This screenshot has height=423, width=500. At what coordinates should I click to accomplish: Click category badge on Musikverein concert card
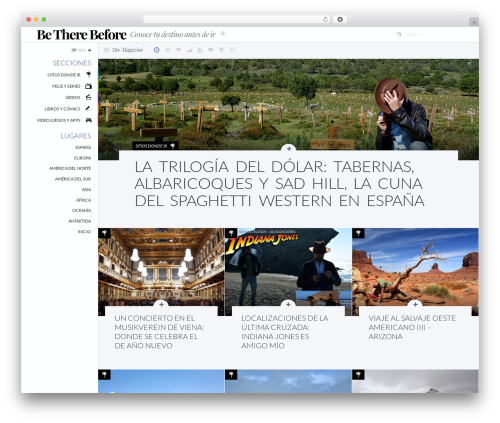click(104, 233)
